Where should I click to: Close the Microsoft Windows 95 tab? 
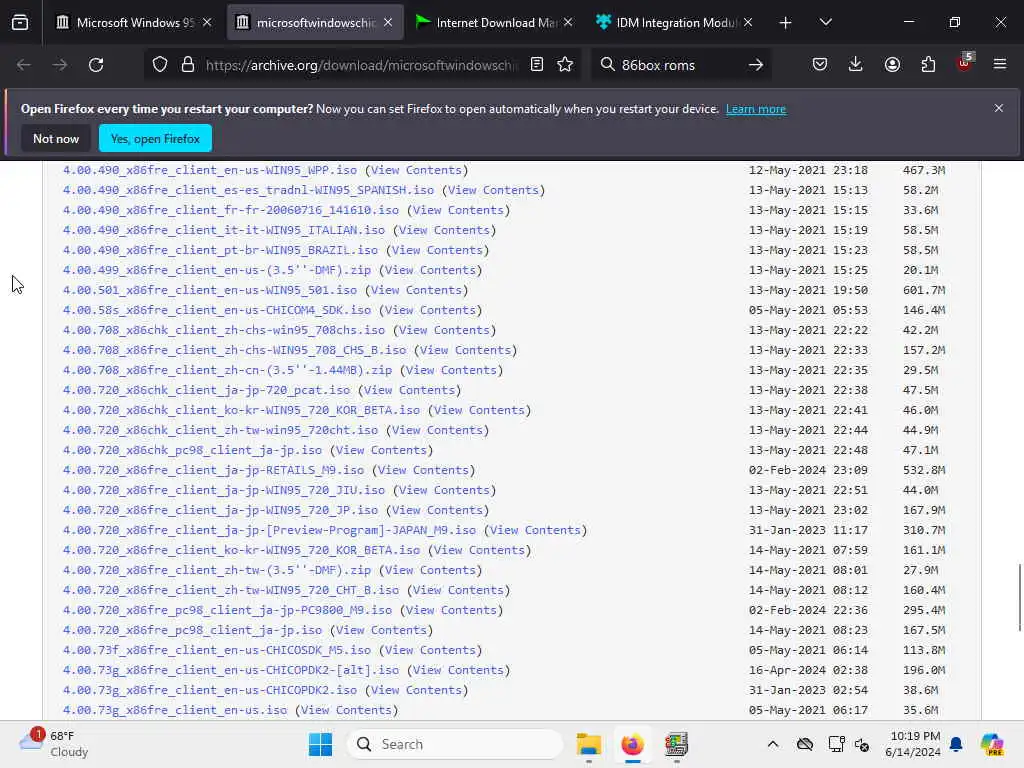(x=207, y=23)
